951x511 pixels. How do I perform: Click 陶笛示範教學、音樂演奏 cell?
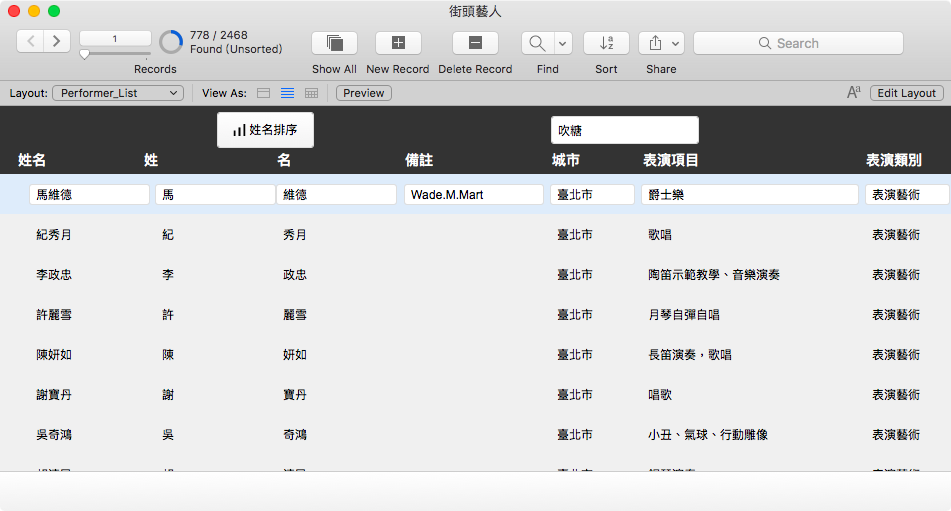(x=714, y=275)
